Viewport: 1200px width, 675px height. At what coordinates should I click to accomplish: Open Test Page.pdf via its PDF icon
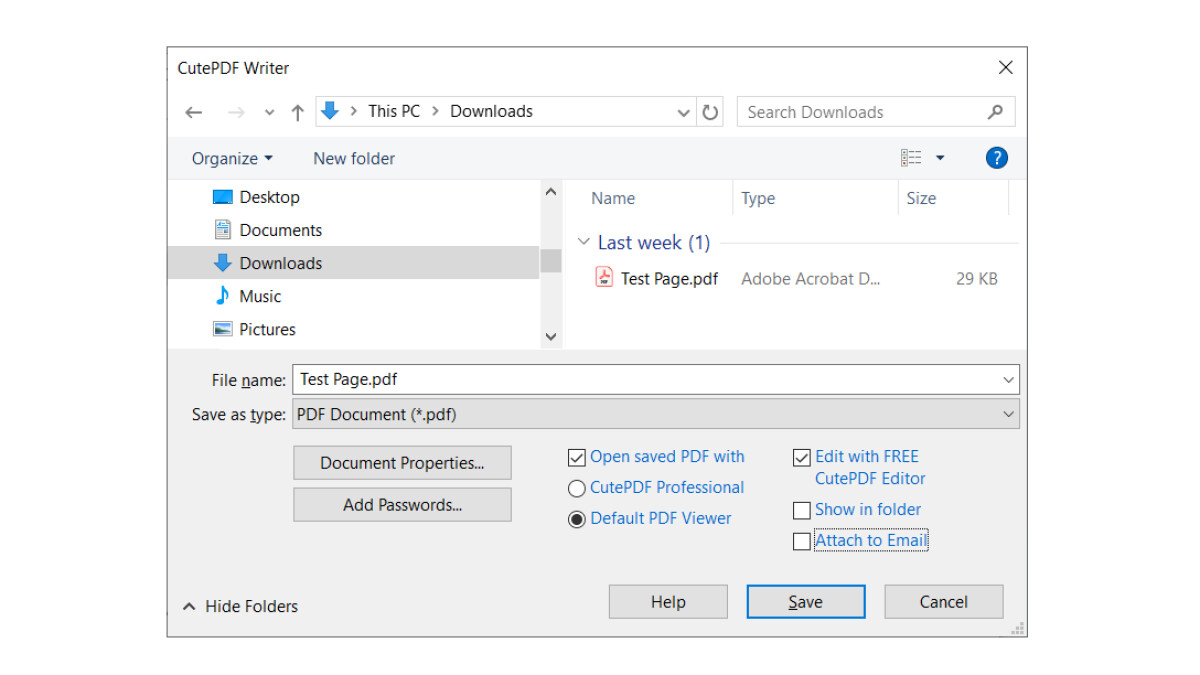603,278
